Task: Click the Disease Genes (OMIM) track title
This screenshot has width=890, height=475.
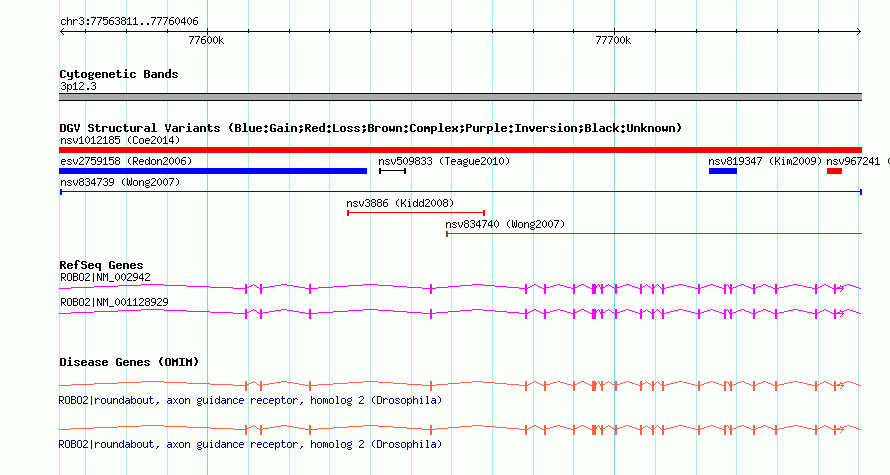Action: [x=129, y=362]
